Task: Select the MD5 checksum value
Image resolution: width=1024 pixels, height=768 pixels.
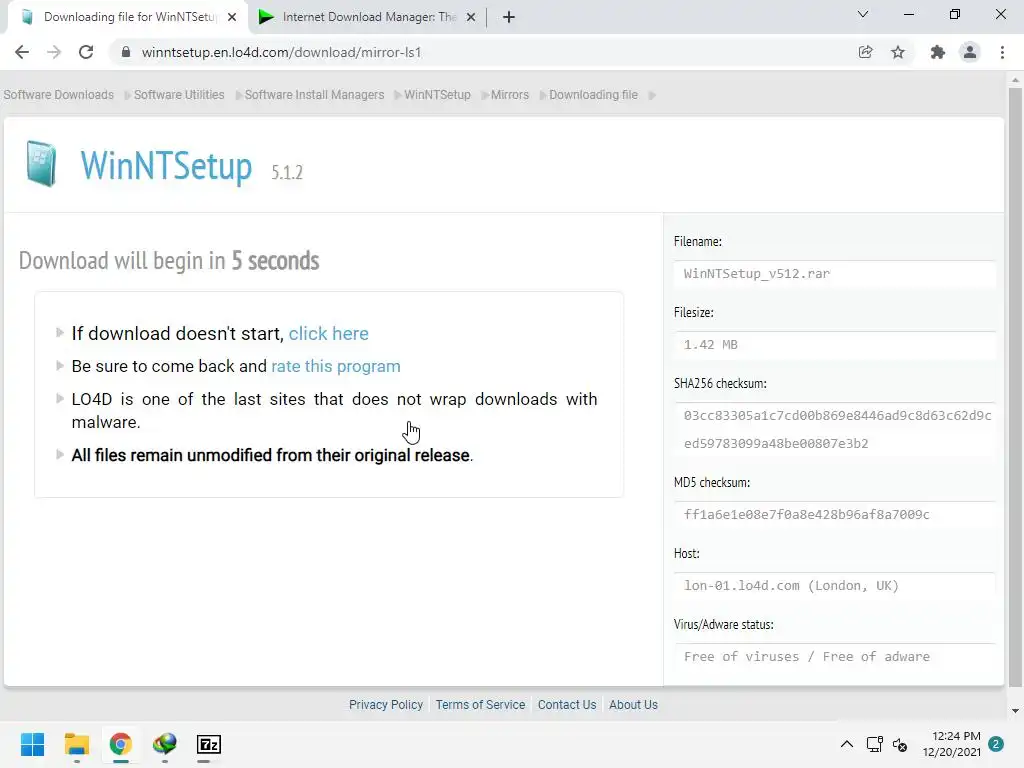Action: [834, 515]
